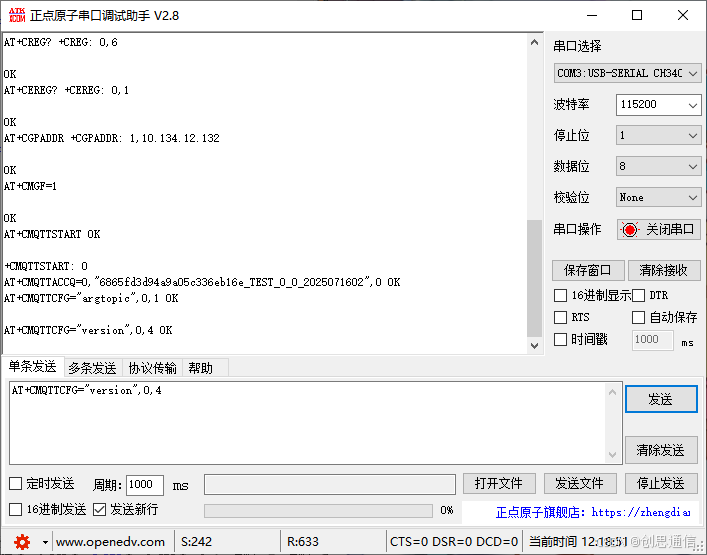This screenshot has width=707, height=555.
Task: Toggle the 发送新行 checkbox
Action: coord(99,510)
